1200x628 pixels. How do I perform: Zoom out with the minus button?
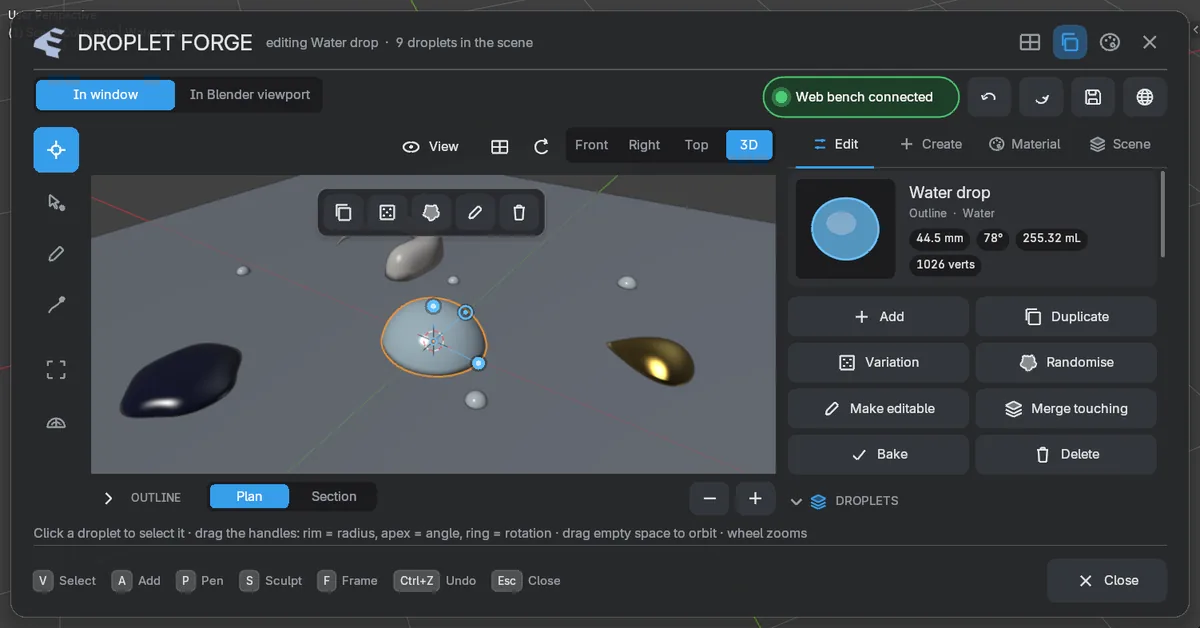tap(710, 498)
